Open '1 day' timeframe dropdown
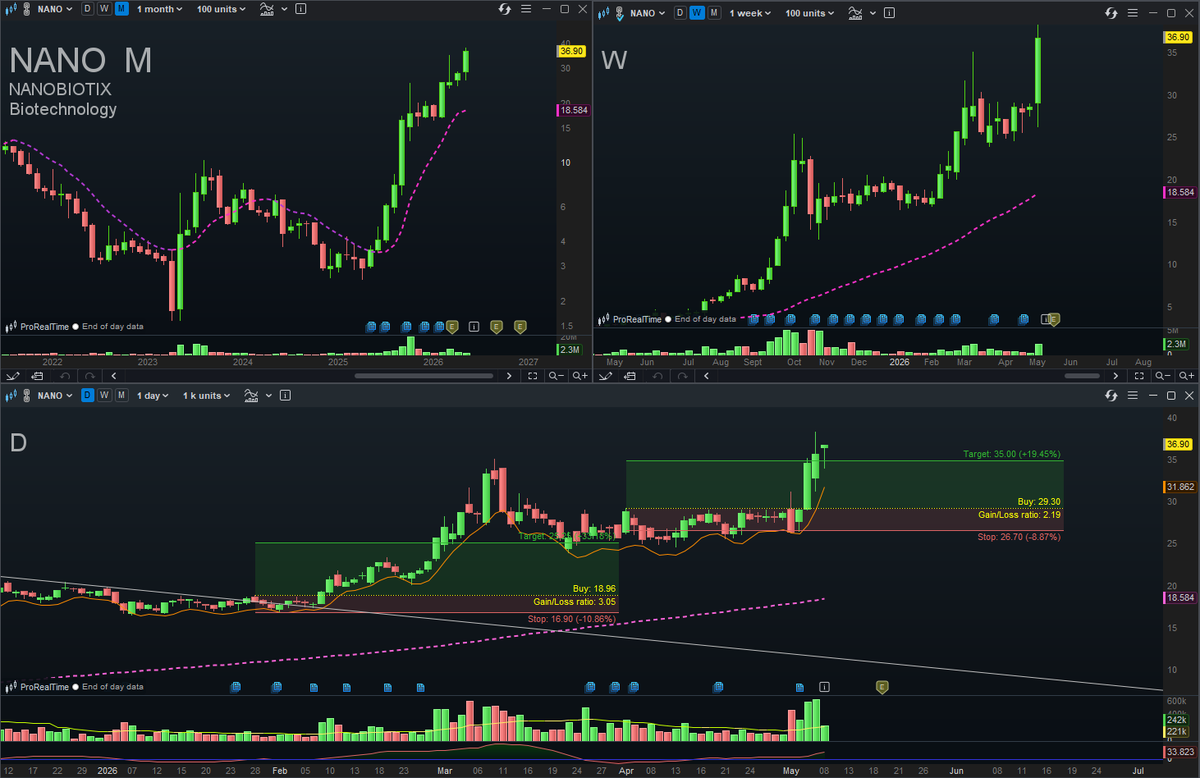The image size is (1200, 778). pyautogui.click(x=153, y=396)
